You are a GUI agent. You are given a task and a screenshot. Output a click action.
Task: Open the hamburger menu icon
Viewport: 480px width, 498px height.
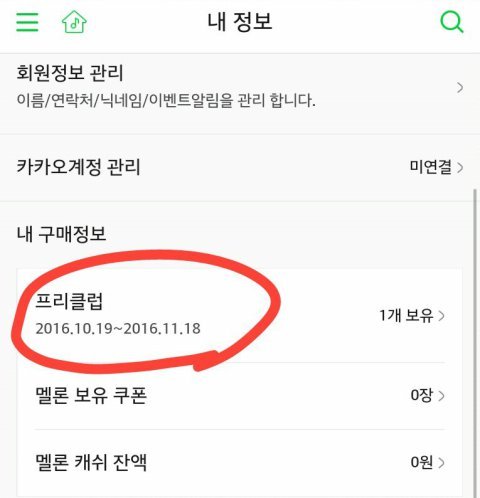pos(27,22)
